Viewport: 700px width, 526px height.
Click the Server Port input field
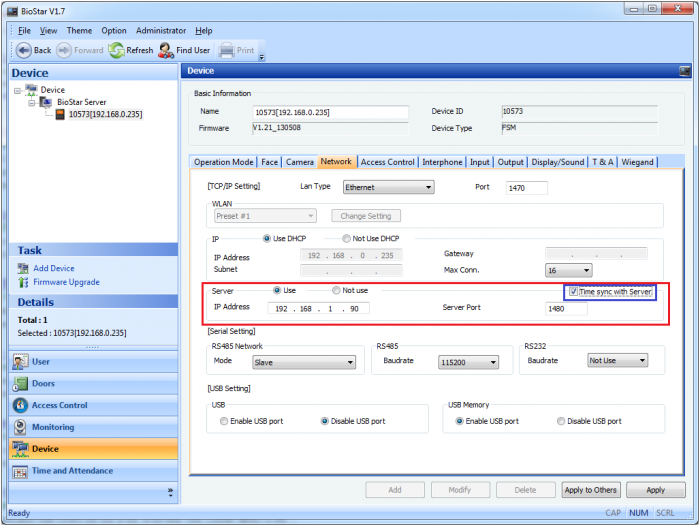pyautogui.click(x=566, y=309)
